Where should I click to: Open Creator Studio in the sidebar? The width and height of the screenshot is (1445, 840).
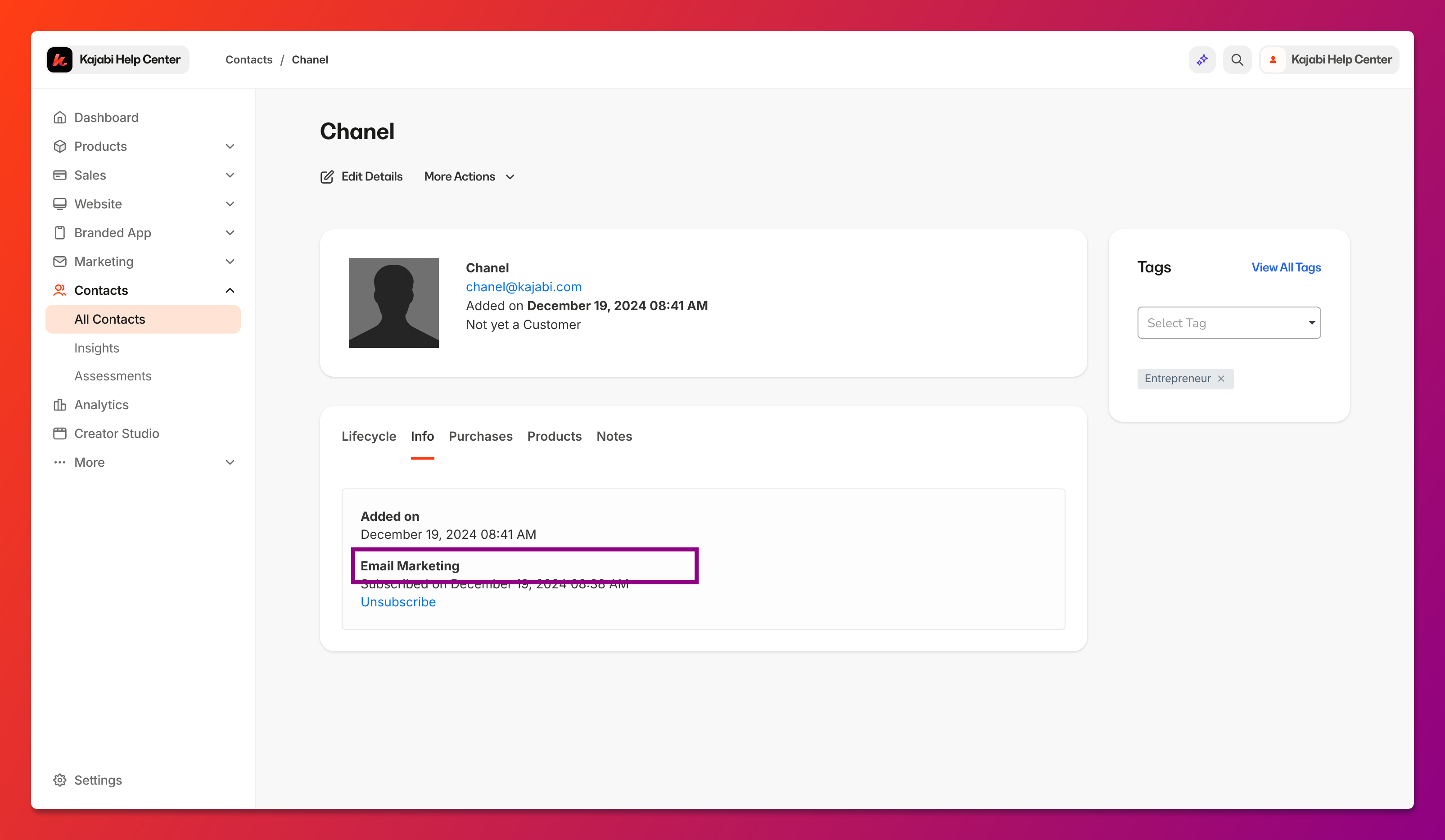[x=117, y=434]
